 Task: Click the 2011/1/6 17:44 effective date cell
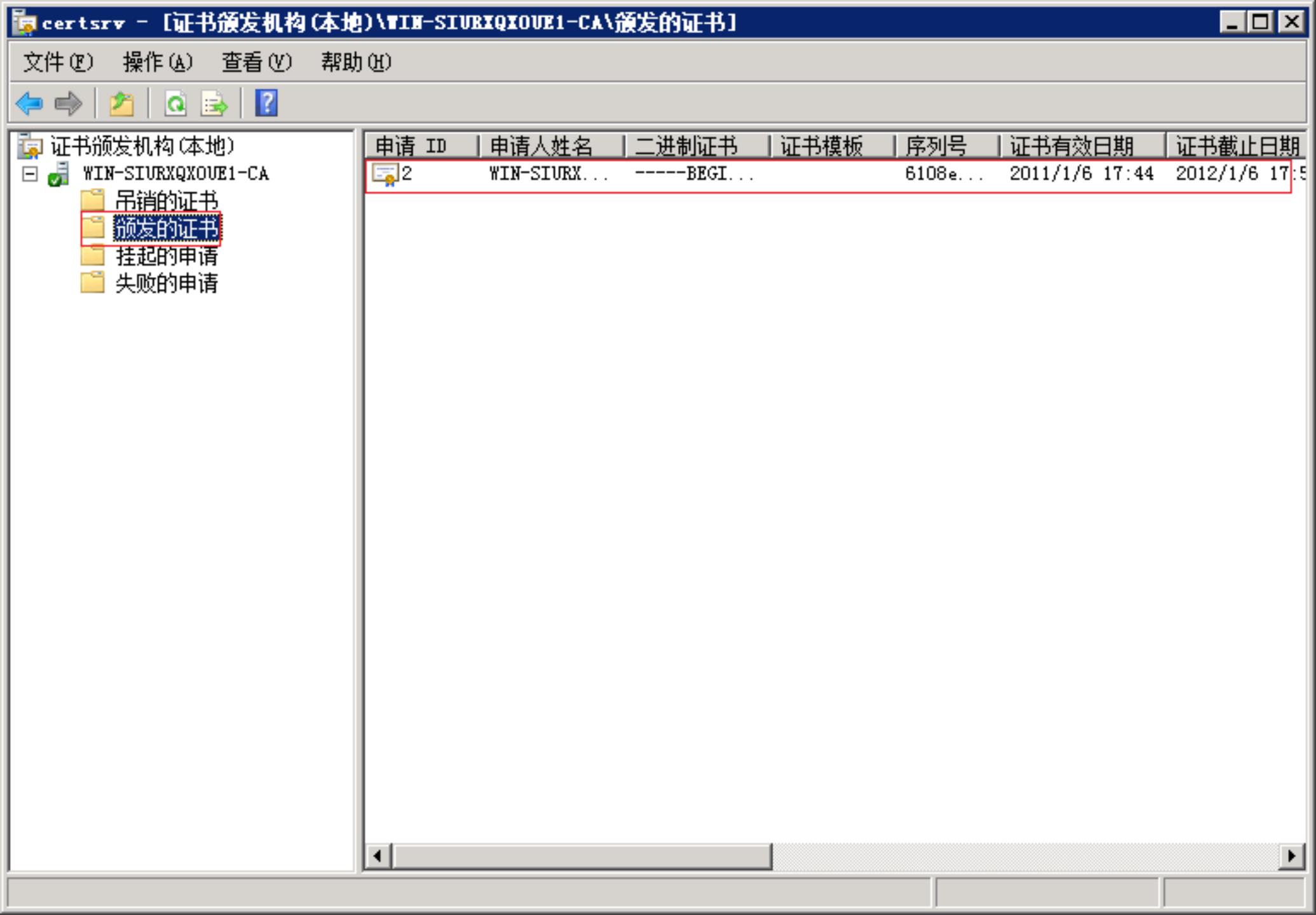tap(1082, 173)
